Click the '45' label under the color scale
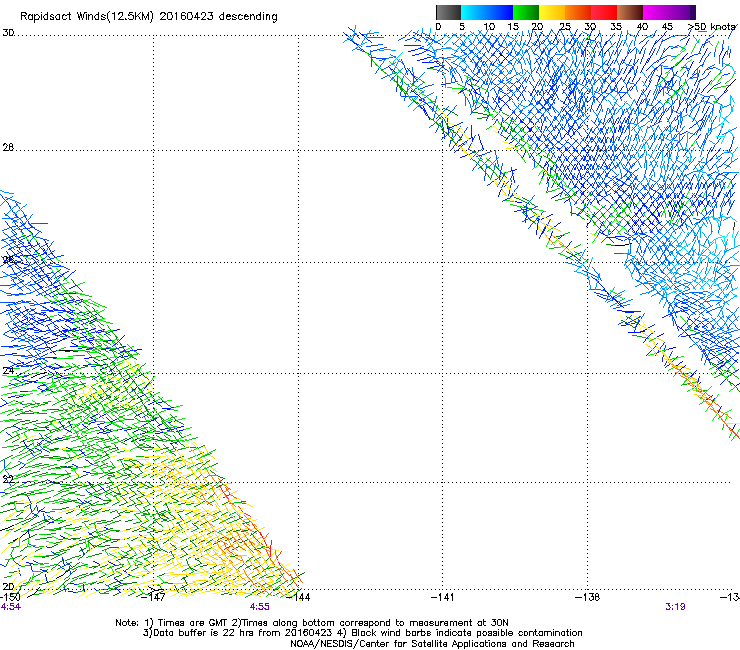740x650 pixels. pos(667,27)
